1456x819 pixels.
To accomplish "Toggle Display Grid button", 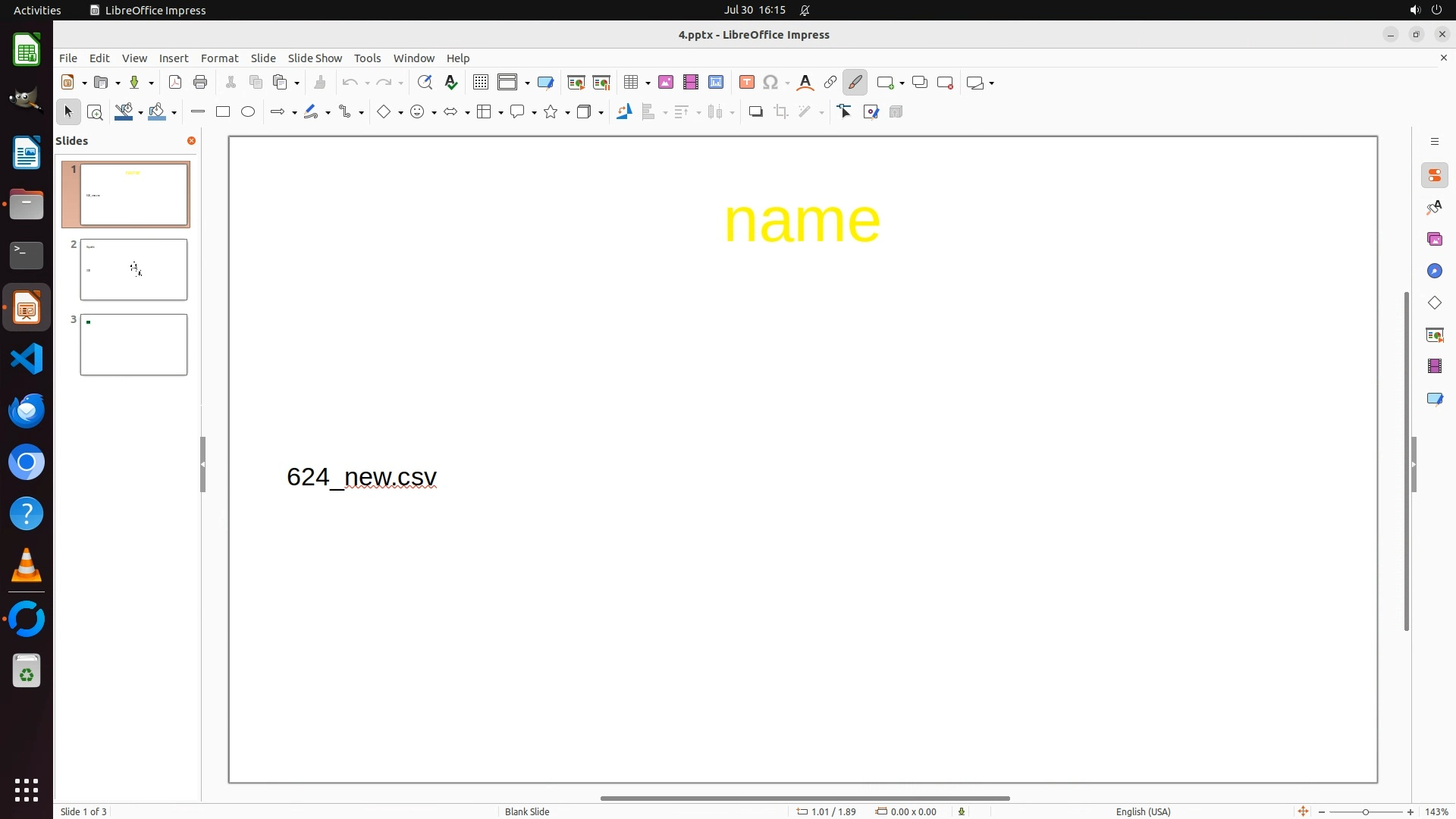I will 481,83.
